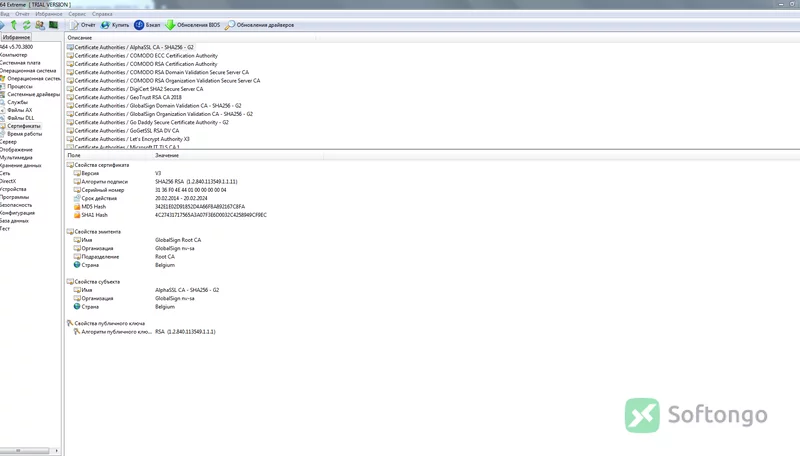Select Безопасность in the sidebar tree

coord(16,205)
